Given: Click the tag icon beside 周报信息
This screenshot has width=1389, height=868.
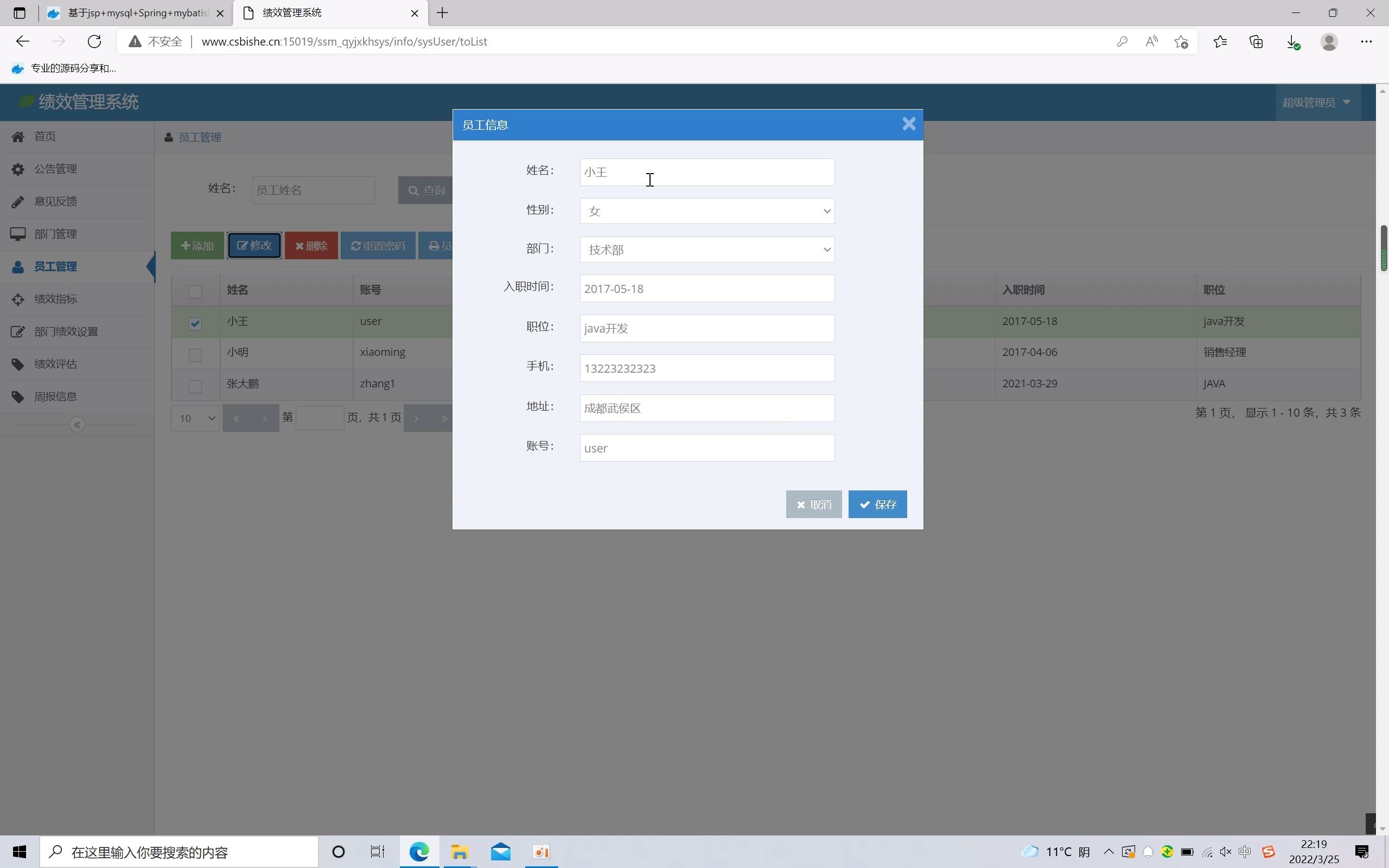Looking at the screenshot, I should (18, 397).
